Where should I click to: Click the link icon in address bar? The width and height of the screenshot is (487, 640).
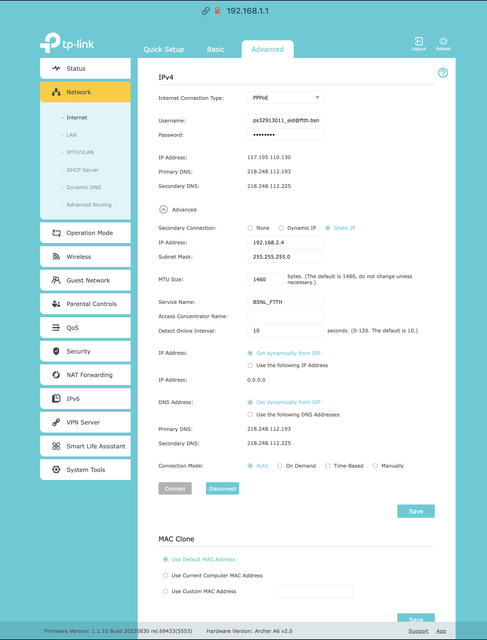pyautogui.click(x=205, y=11)
